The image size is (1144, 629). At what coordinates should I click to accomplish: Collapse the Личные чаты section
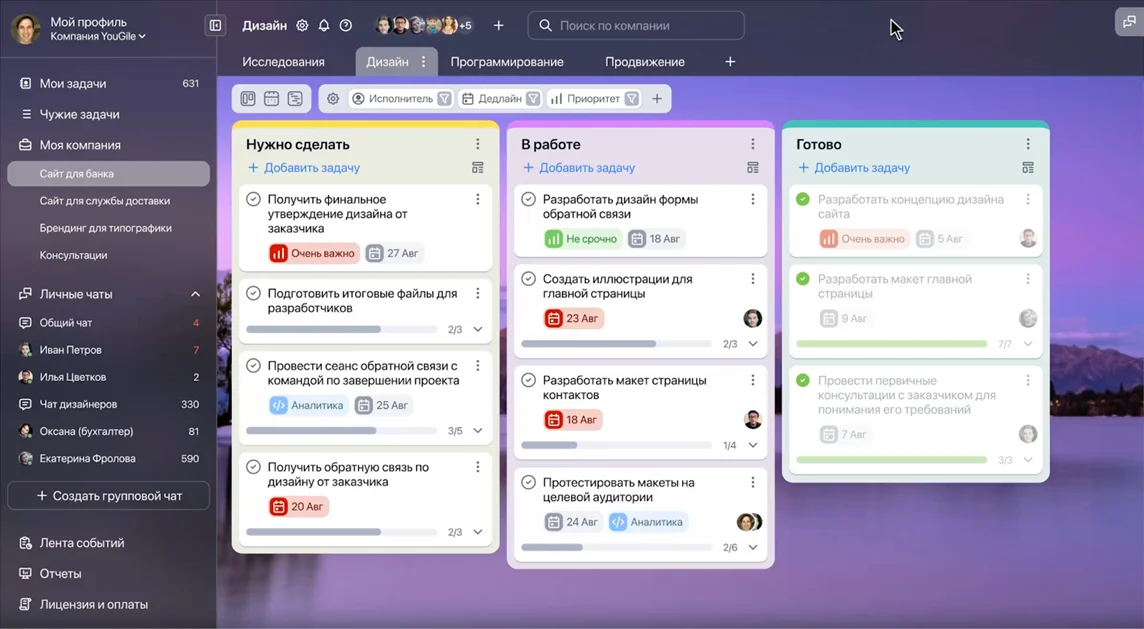tap(195, 294)
